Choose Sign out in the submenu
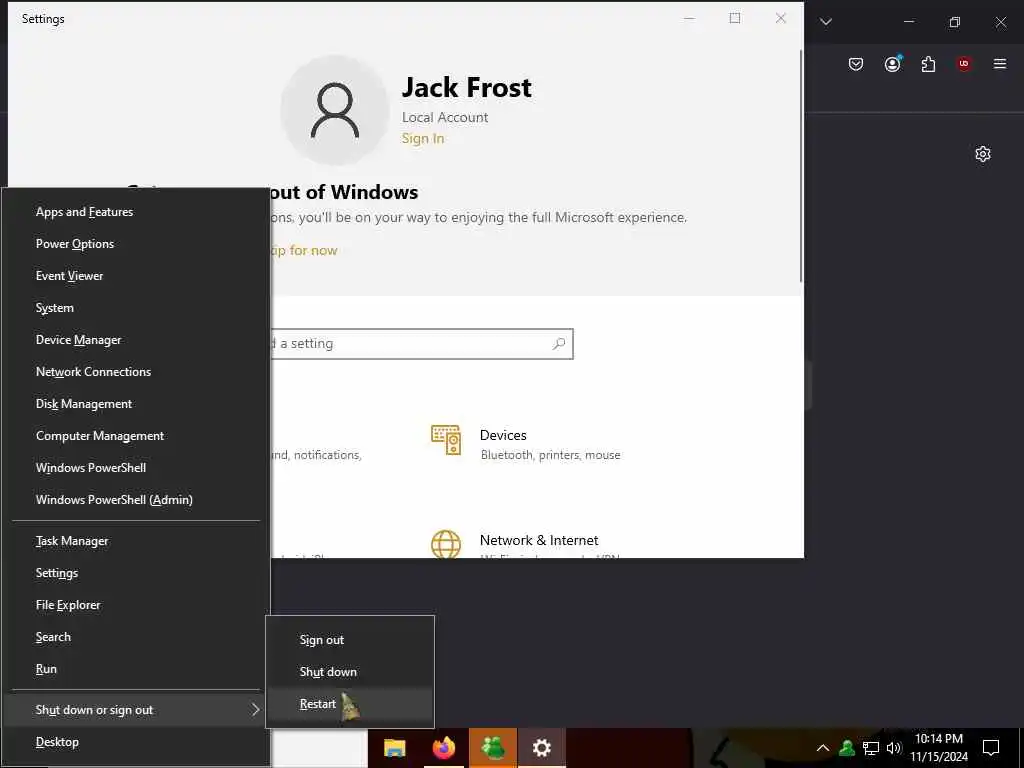Screen dimensions: 1024x768 pyautogui.click(x=350, y=640)
